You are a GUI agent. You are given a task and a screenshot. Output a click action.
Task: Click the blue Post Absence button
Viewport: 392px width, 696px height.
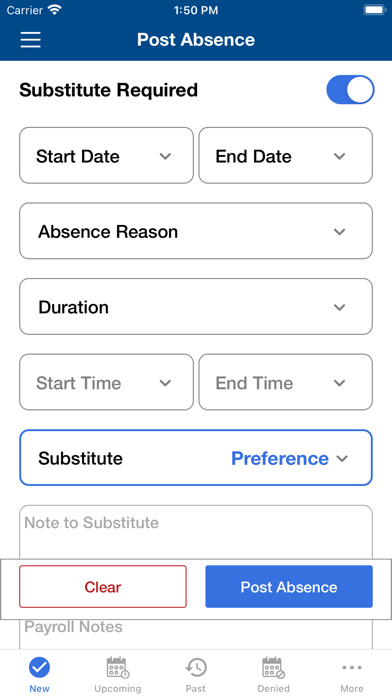[289, 586]
